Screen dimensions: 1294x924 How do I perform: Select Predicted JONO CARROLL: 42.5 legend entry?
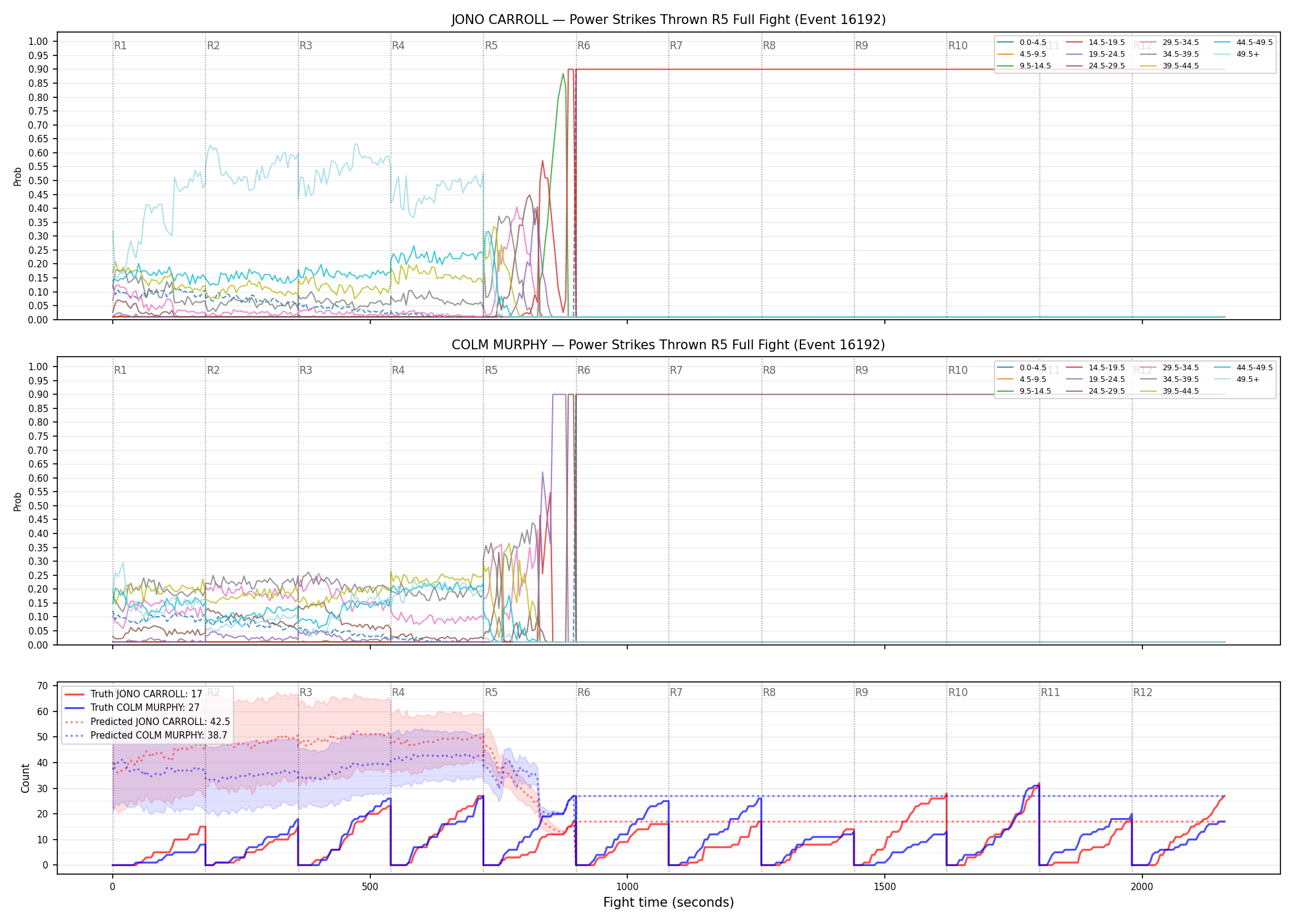pyautogui.click(x=148, y=722)
